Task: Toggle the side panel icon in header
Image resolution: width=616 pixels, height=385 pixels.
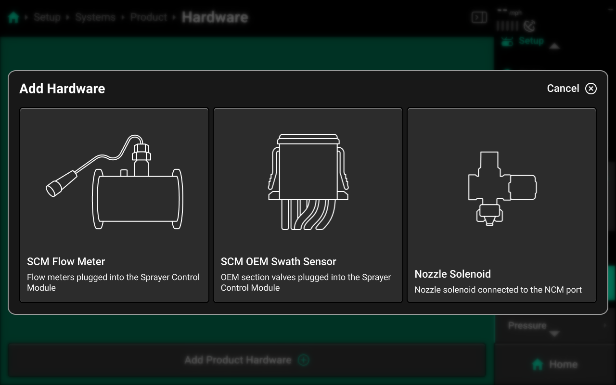Action: pyautogui.click(x=479, y=17)
